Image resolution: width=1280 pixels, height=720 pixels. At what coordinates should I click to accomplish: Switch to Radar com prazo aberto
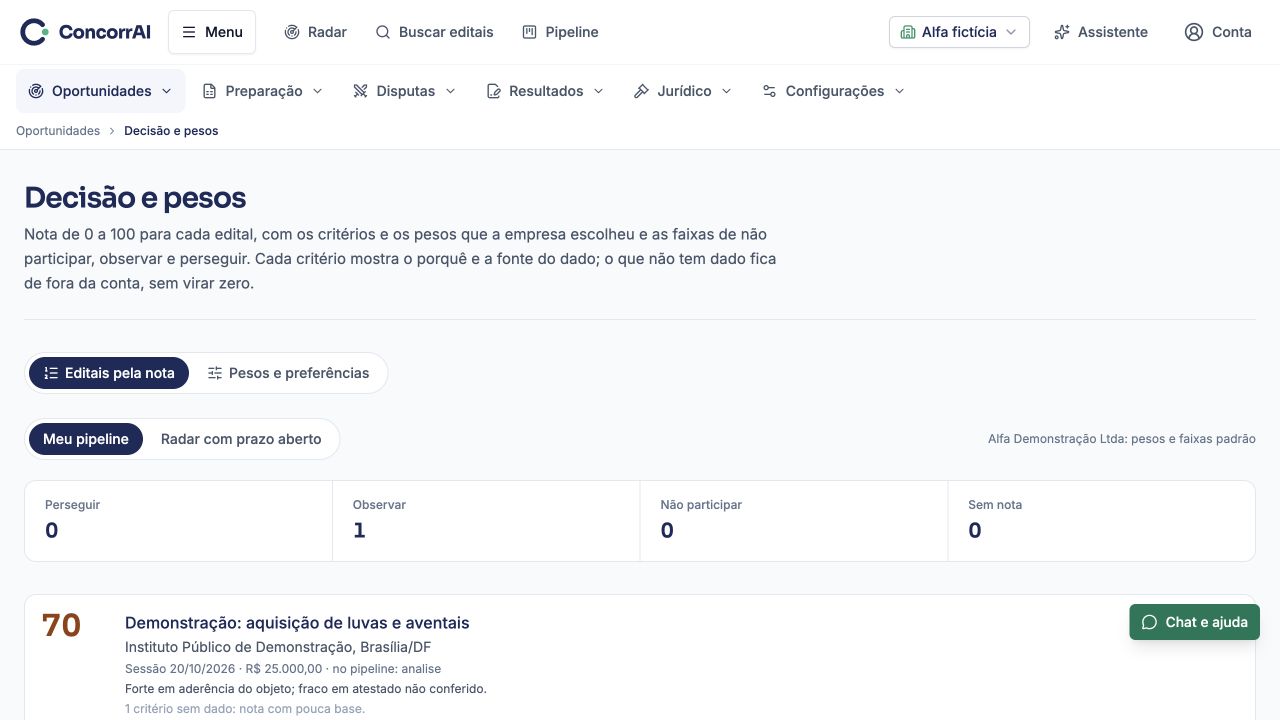click(241, 439)
